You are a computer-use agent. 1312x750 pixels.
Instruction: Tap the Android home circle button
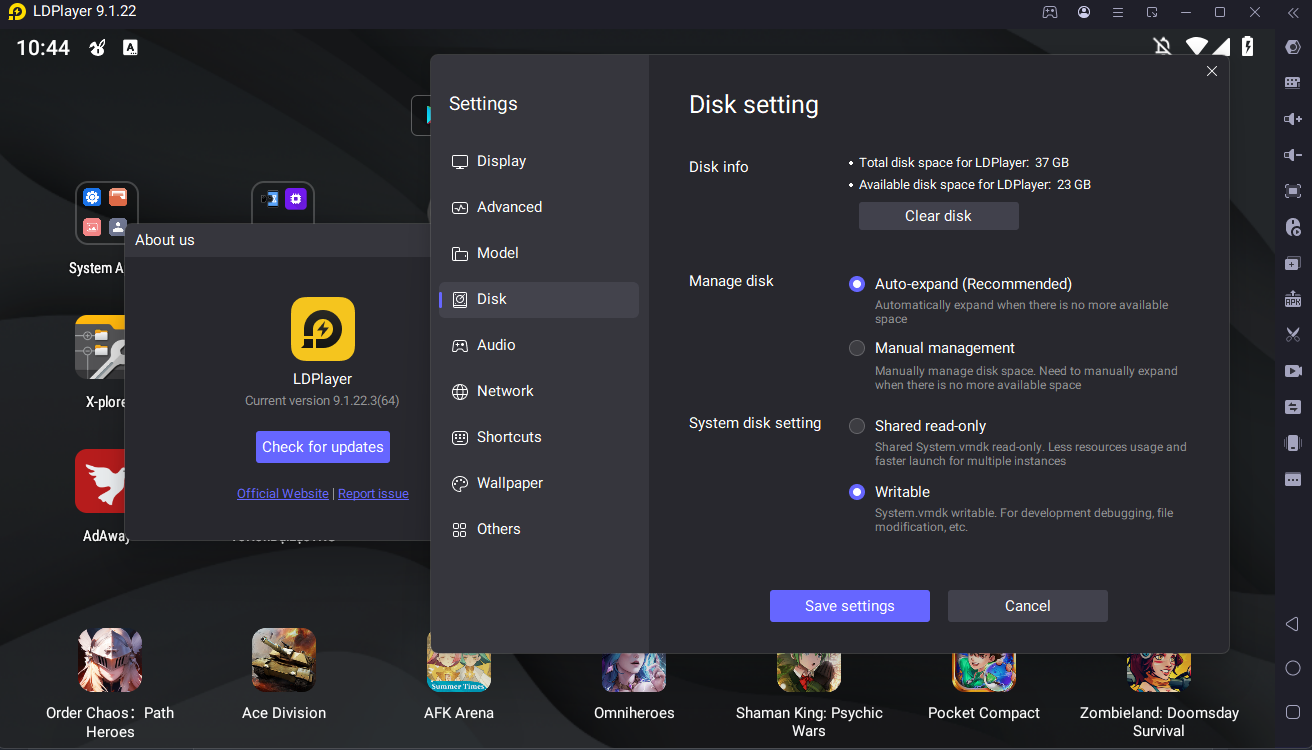(x=1292, y=668)
